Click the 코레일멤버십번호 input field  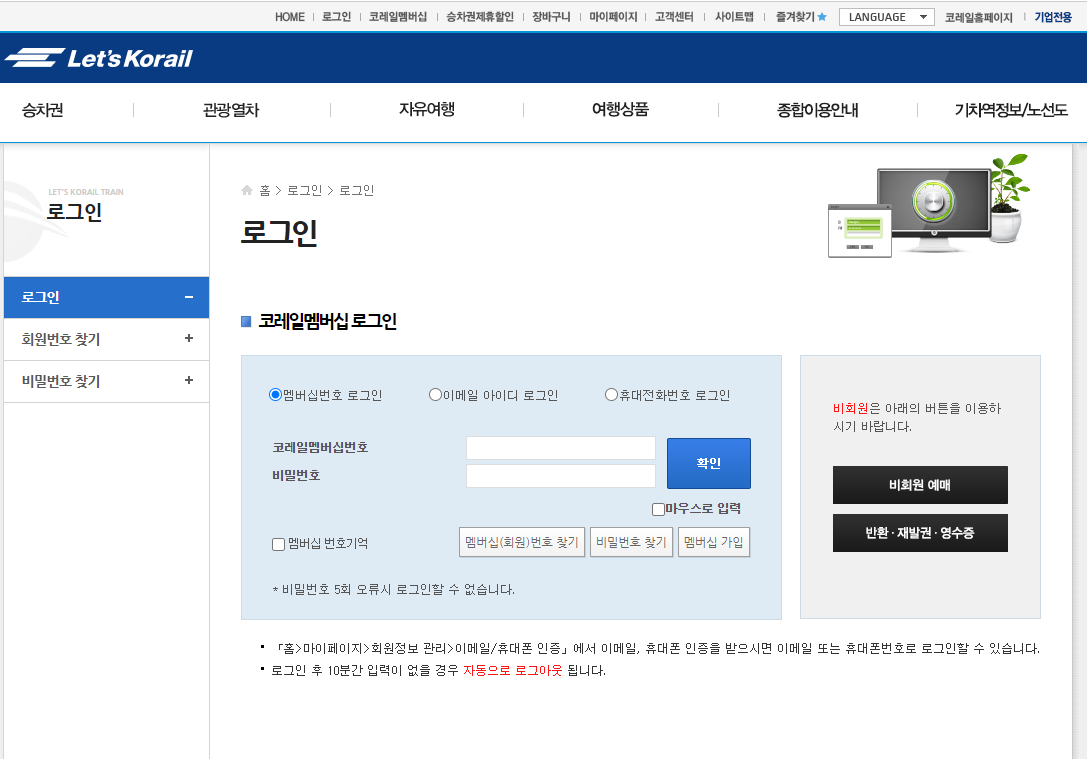click(560, 448)
